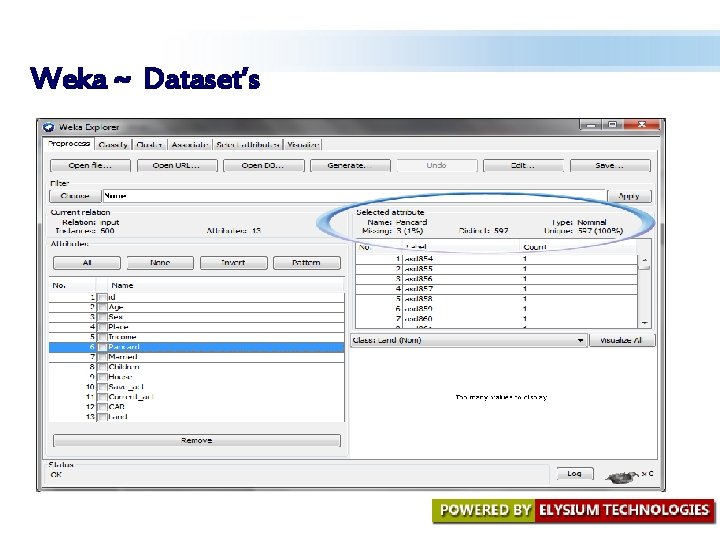
Task: Apply the selected filter
Action: pos(629,196)
